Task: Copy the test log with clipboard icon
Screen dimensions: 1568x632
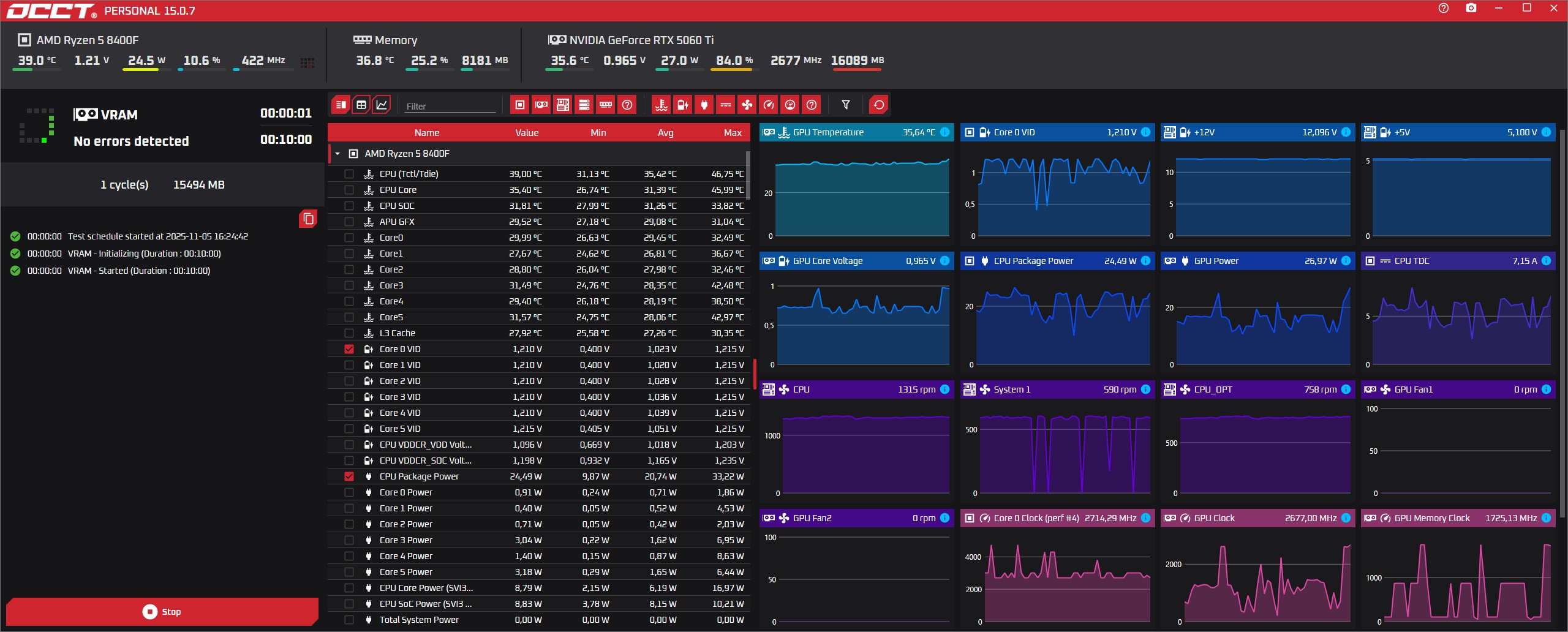Action: point(308,219)
